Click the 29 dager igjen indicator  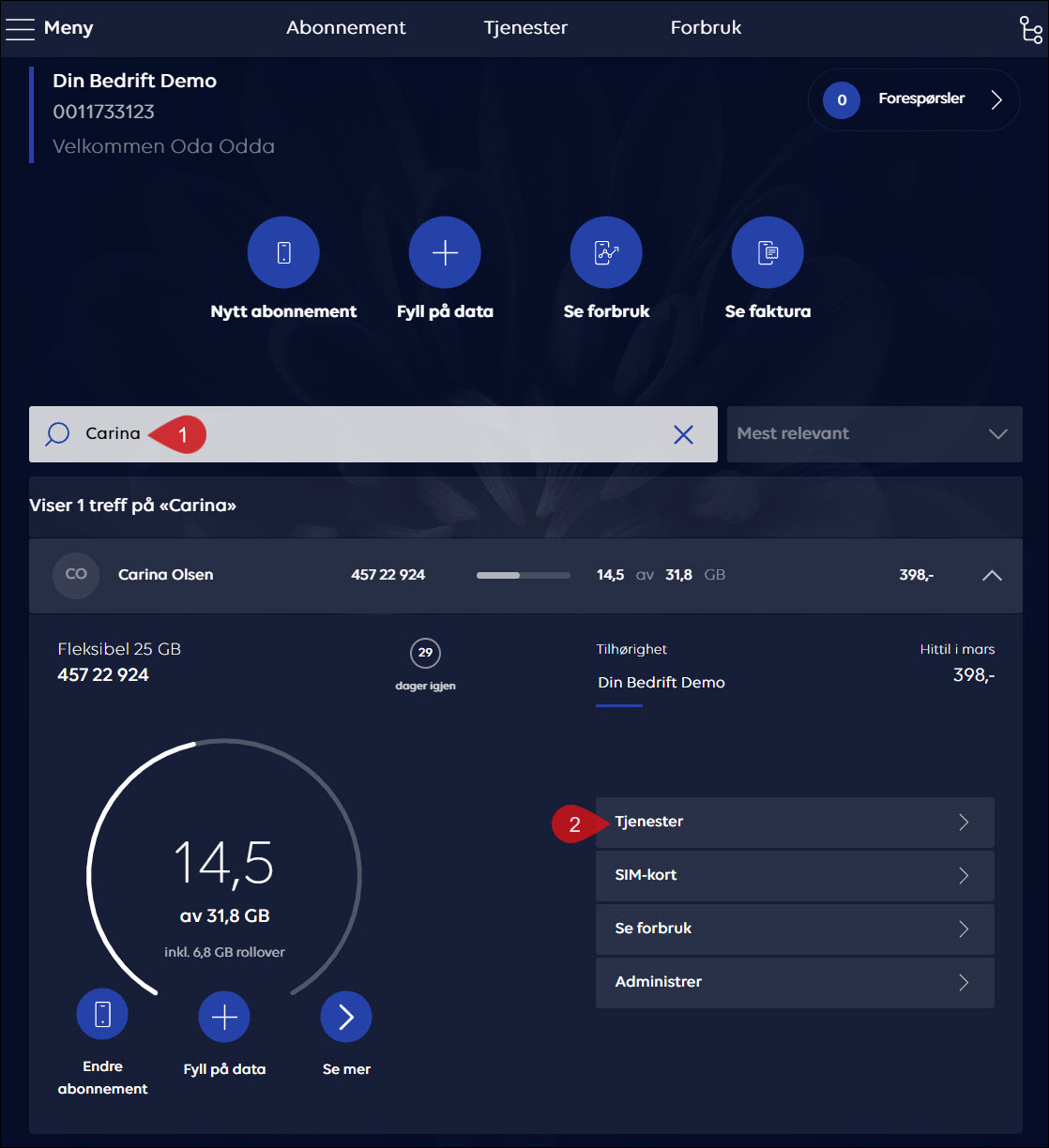coord(425,665)
